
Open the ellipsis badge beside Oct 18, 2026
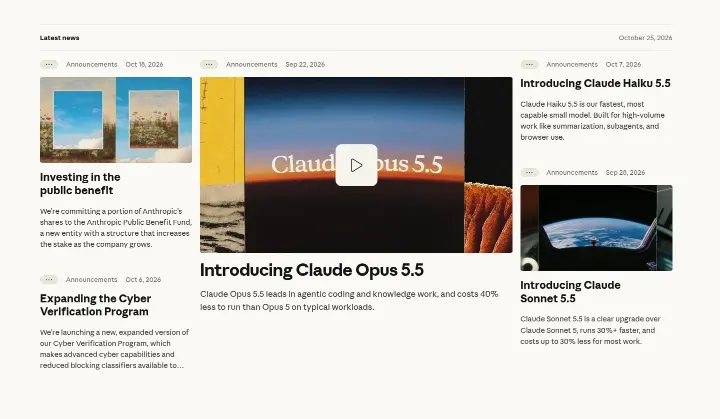click(x=49, y=64)
